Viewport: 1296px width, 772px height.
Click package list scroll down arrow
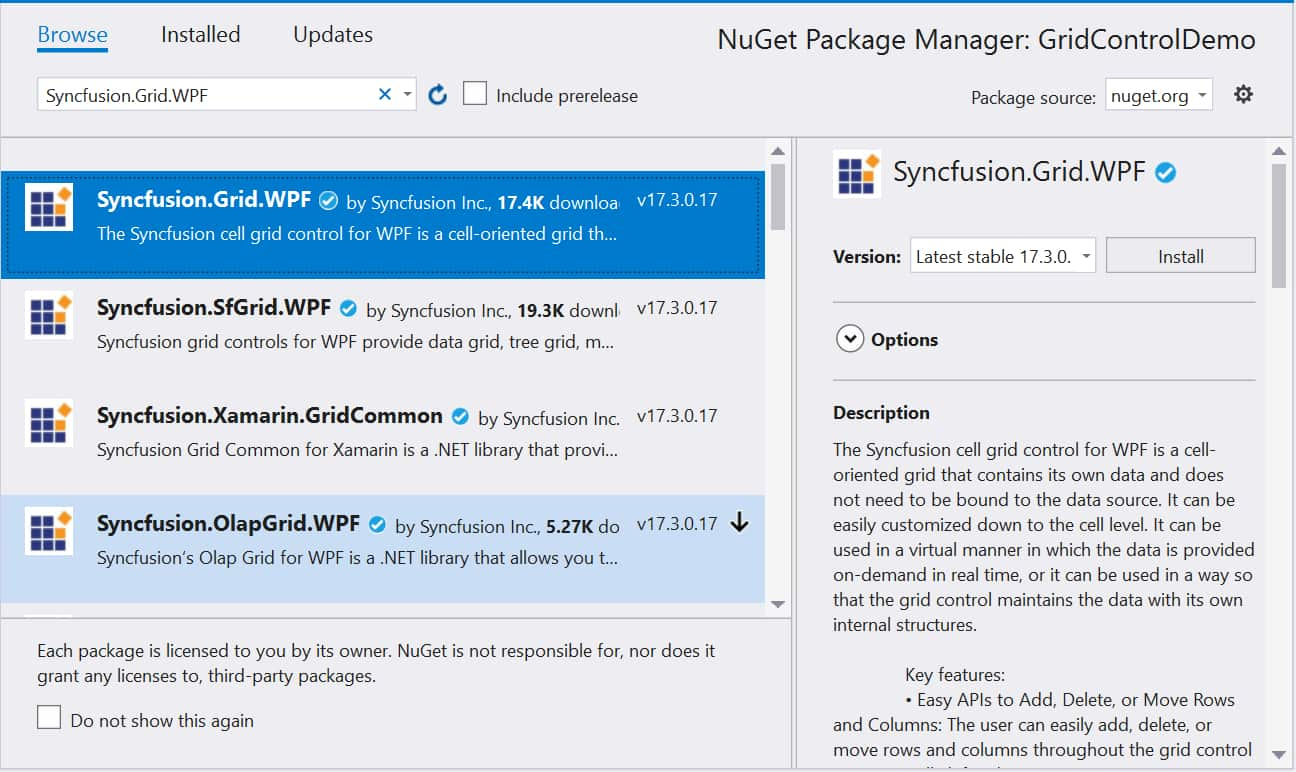pyautogui.click(x=778, y=604)
